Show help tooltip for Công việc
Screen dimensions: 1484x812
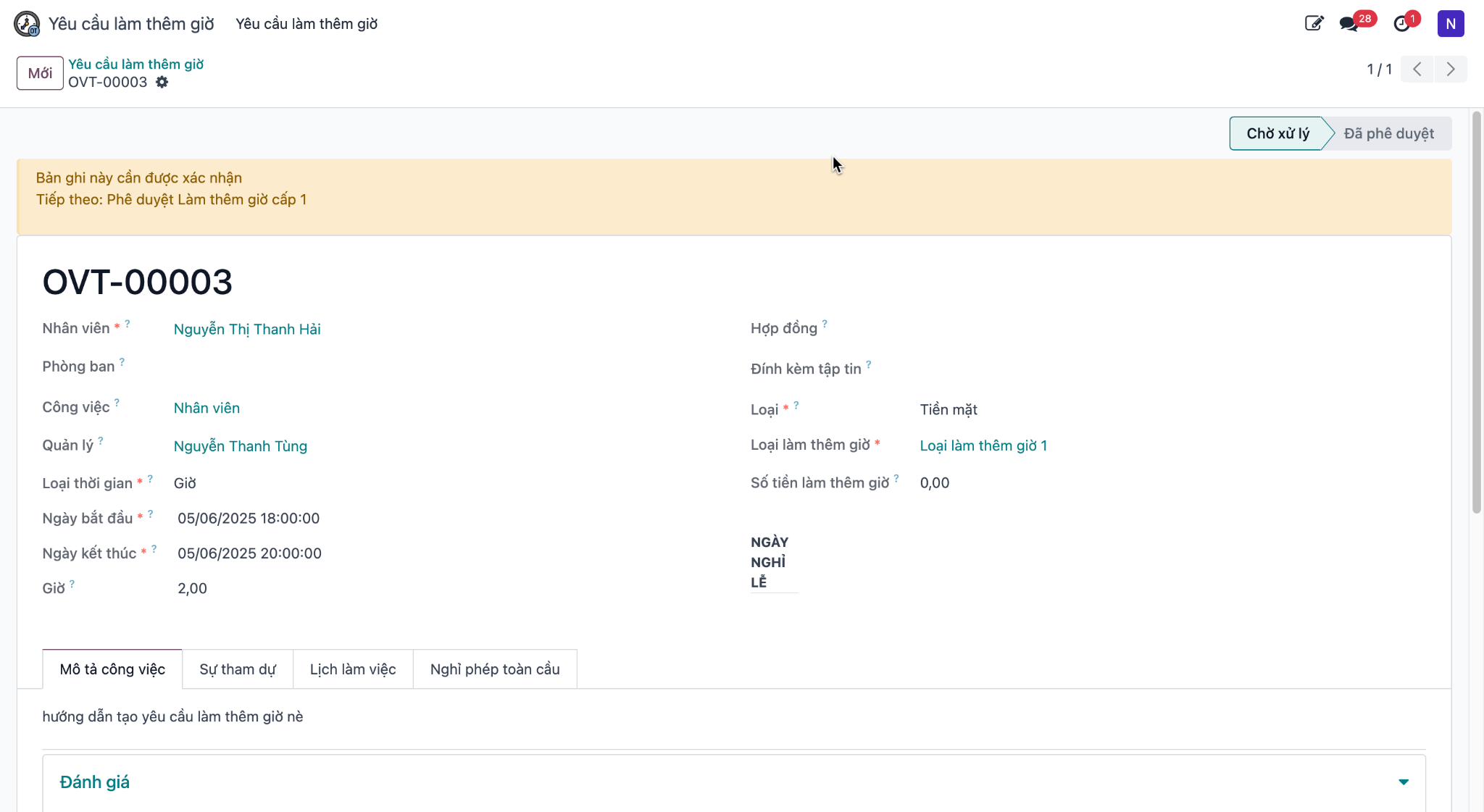(117, 402)
